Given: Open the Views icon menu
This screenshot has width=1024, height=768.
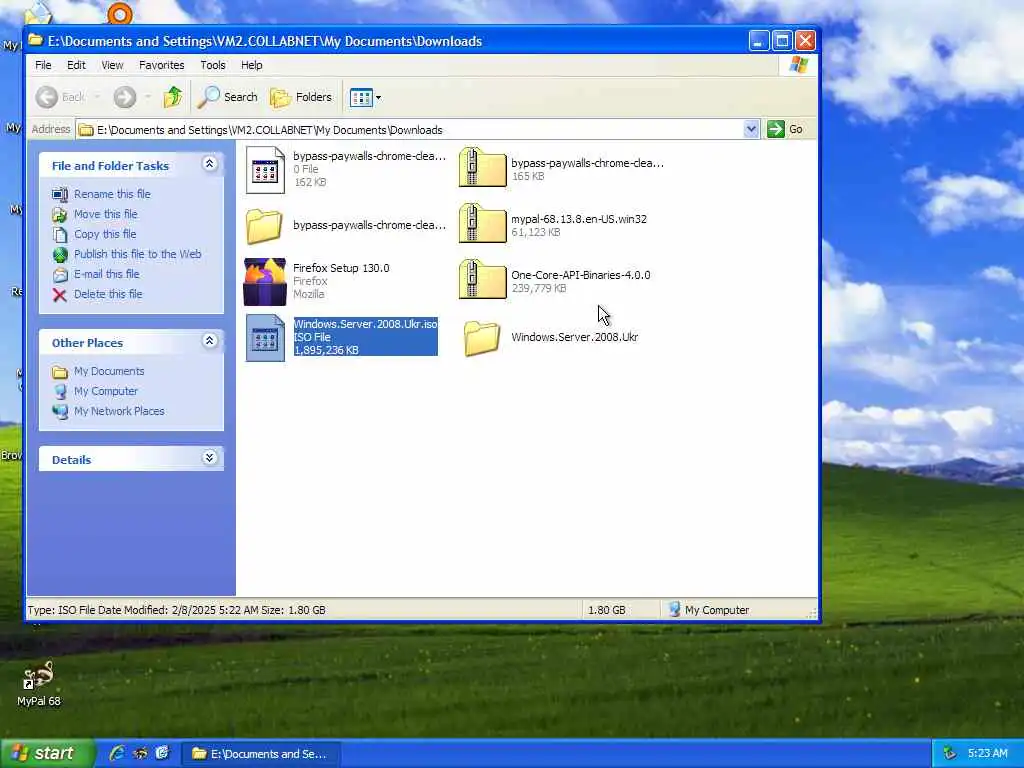Looking at the screenshot, I should (x=361, y=97).
